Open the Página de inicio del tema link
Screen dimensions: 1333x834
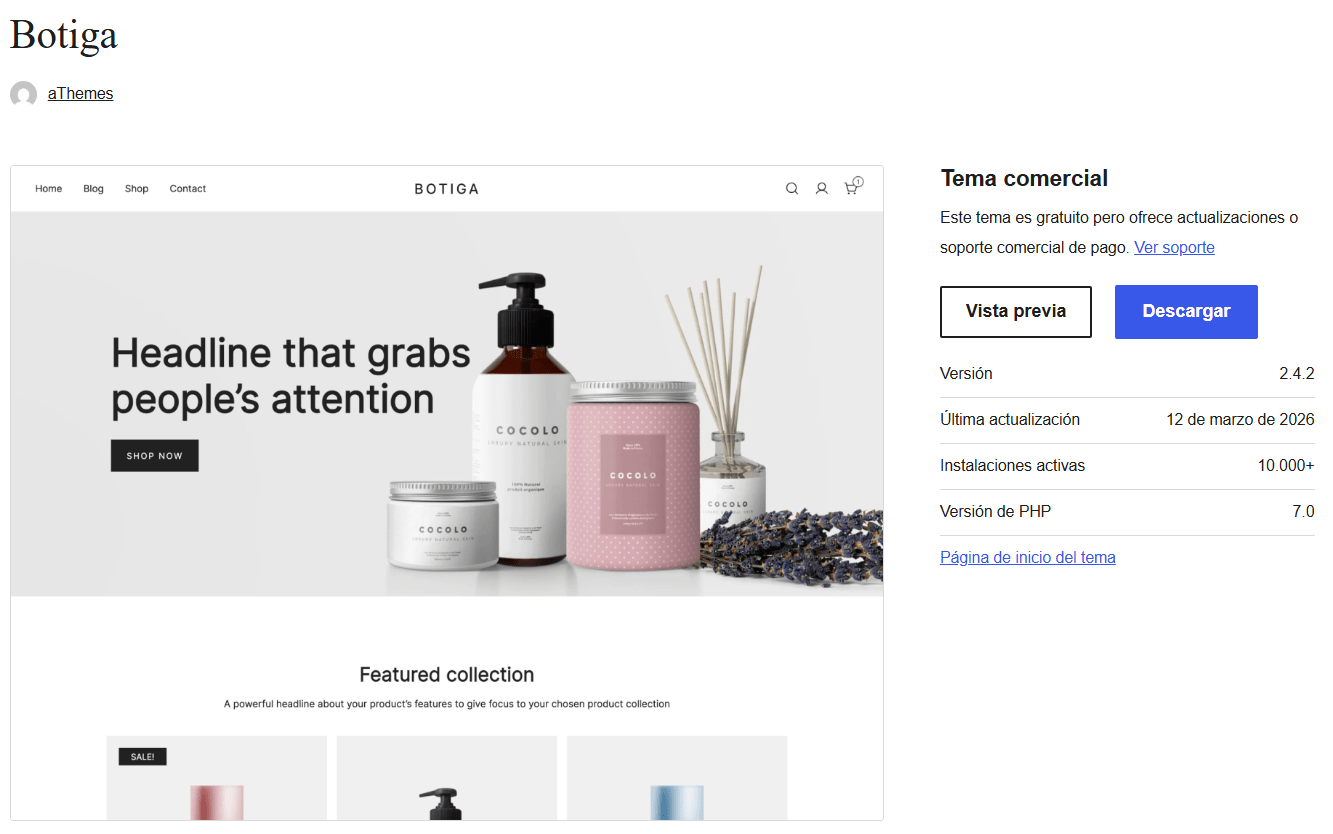click(1028, 557)
